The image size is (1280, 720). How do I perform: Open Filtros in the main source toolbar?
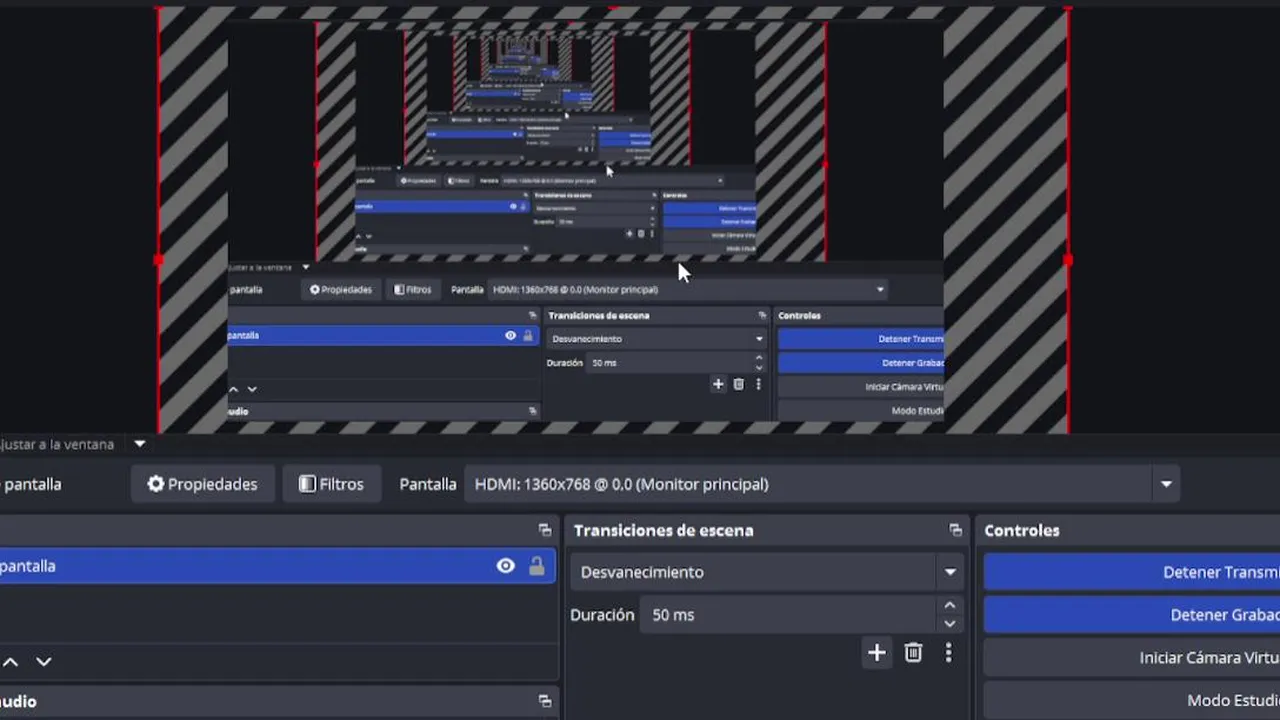tap(331, 484)
